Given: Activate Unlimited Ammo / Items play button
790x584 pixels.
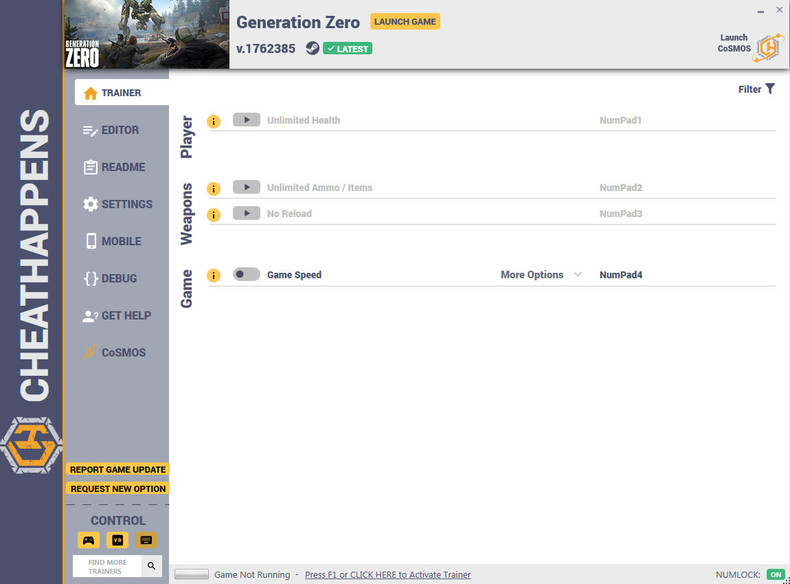Looking at the screenshot, I should (x=246, y=187).
